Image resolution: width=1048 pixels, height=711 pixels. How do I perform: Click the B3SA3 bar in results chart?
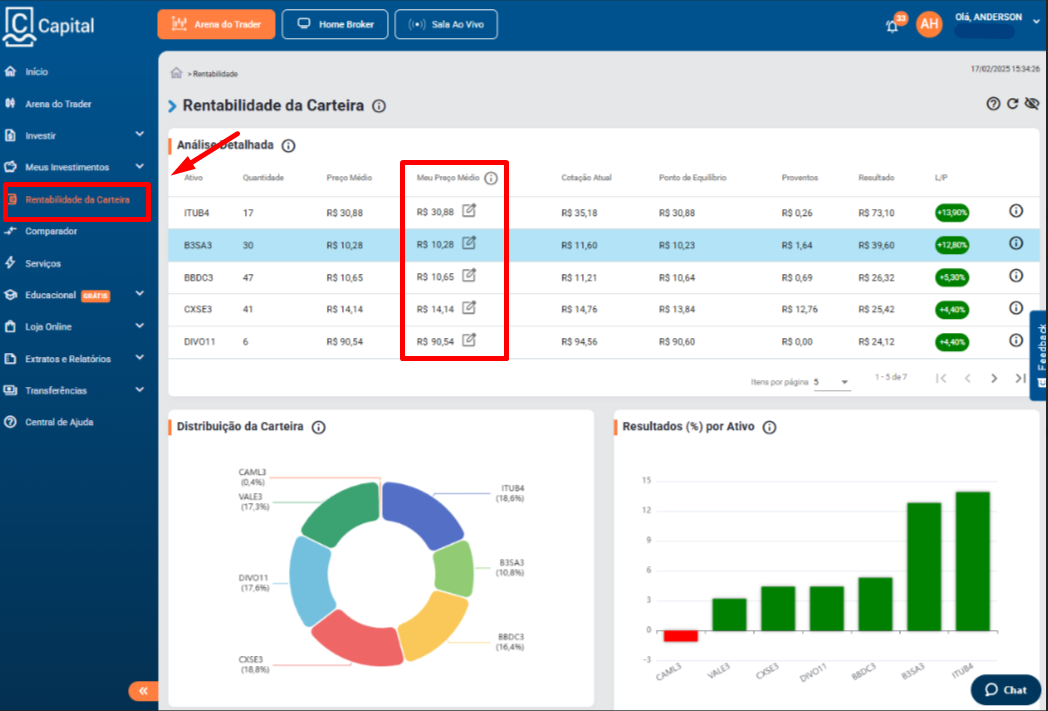(x=924, y=567)
